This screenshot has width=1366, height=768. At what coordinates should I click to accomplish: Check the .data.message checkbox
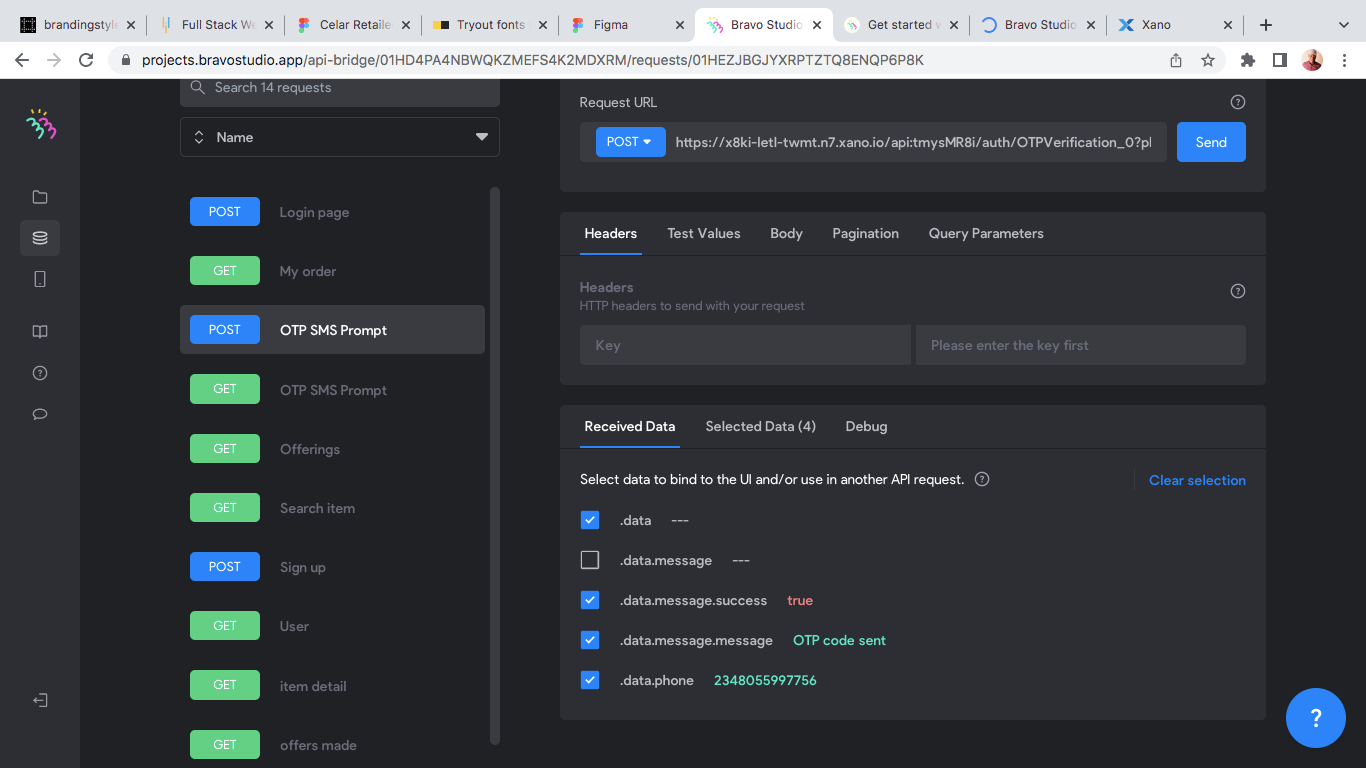click(x=590, y=560)
